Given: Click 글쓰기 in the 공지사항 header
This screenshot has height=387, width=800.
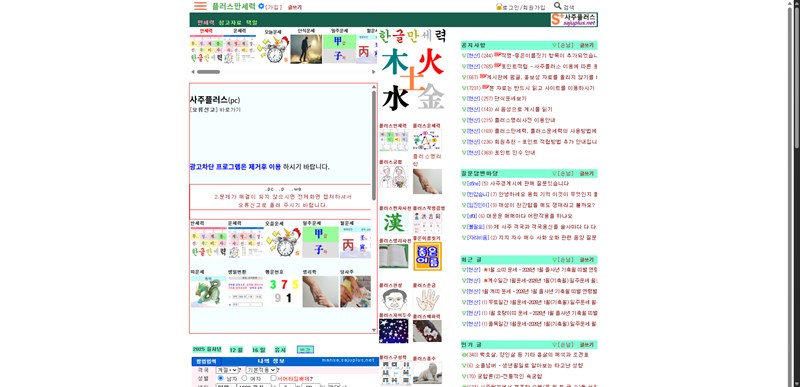Looking at the screenshot, I should click(588, 45).
